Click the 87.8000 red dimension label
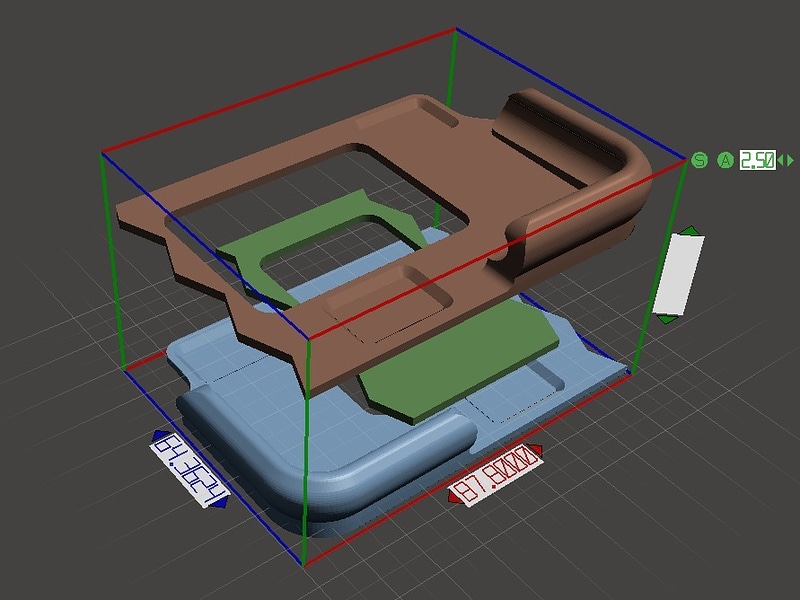800x600 pixels. click(x=494, y=474)
